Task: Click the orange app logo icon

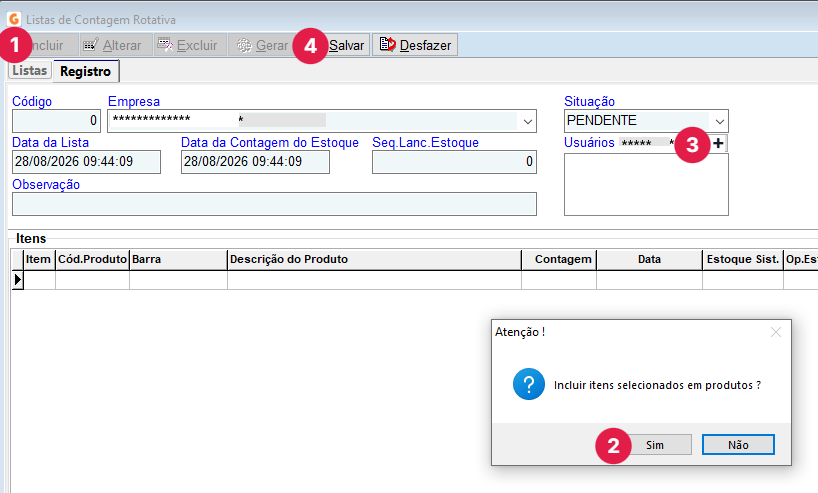Action: click(14, 19)
